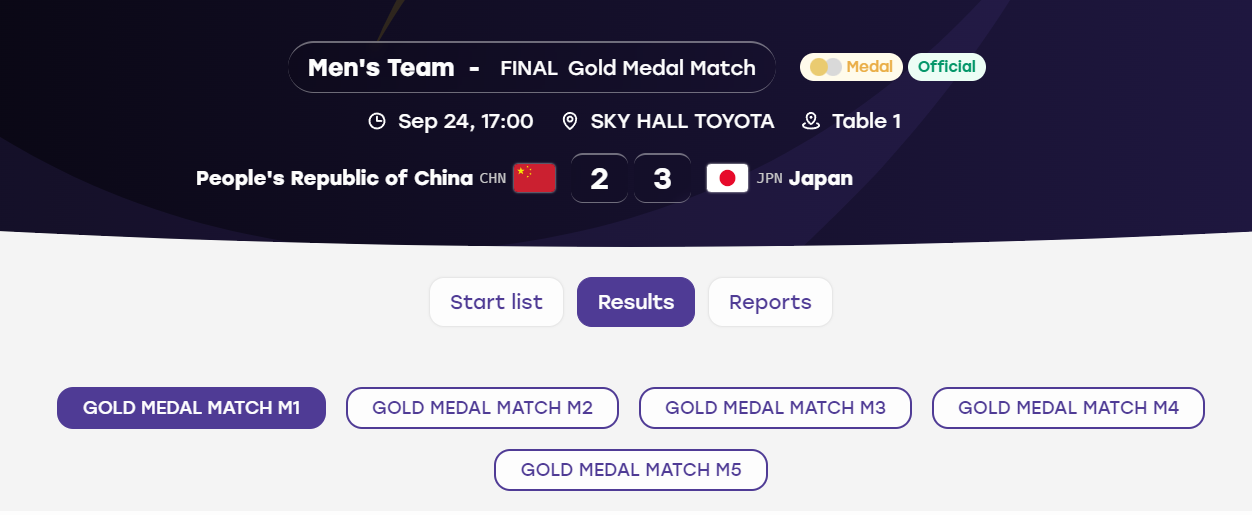This screenshot has height=515, width=1252.
Task: View GOLD MEDAL MATCH M3
Action: [775, 408]
